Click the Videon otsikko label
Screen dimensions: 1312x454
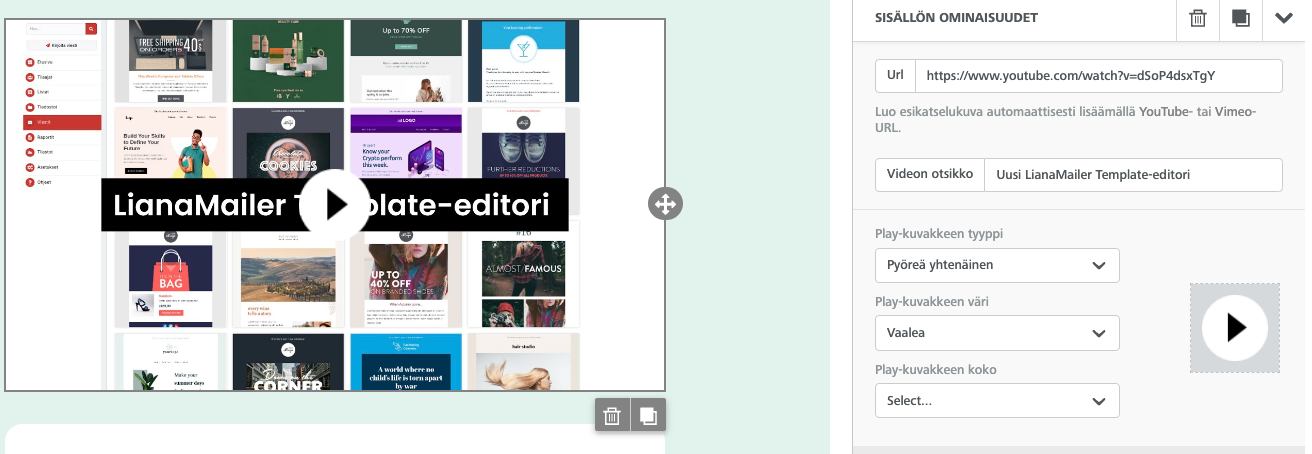click(929, 175)
